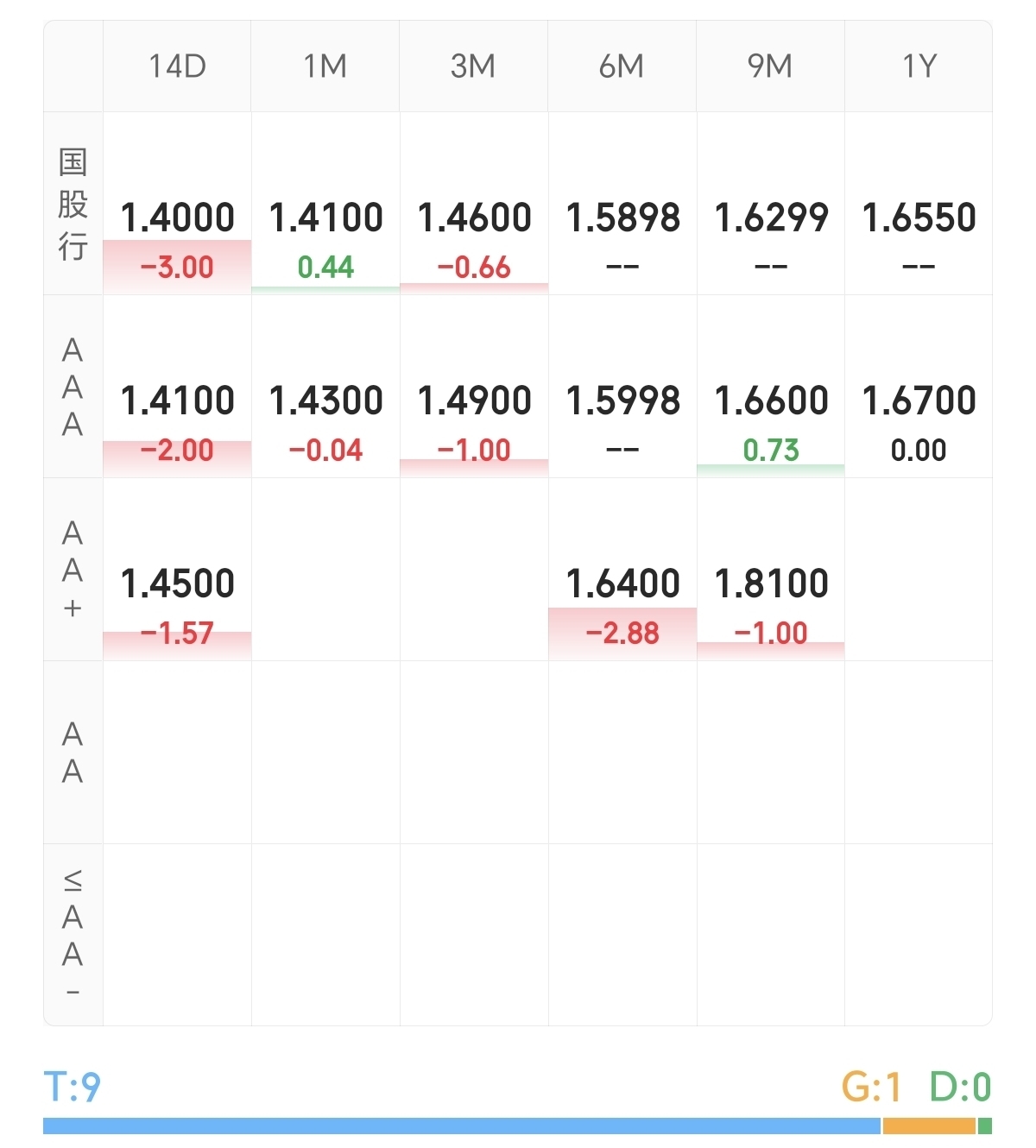Select the 1M tenor column header
The image size is (1036, 1148).
pos(325,66)
